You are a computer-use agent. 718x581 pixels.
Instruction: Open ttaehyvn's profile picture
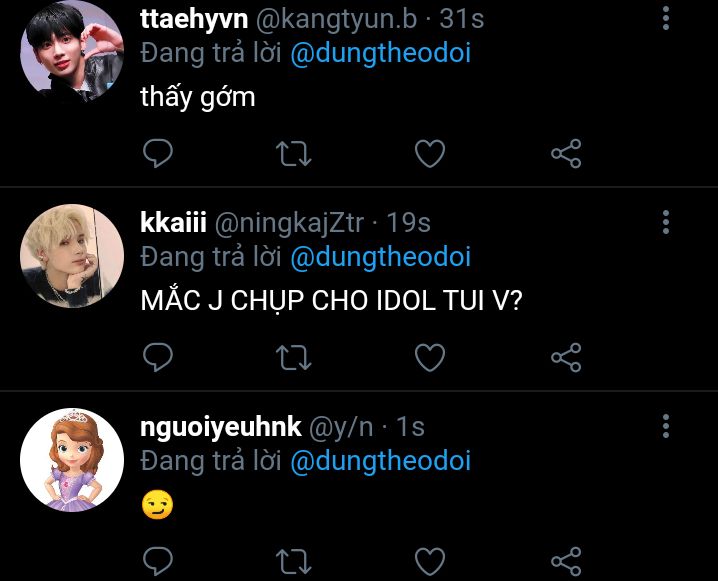click(72, 51)
